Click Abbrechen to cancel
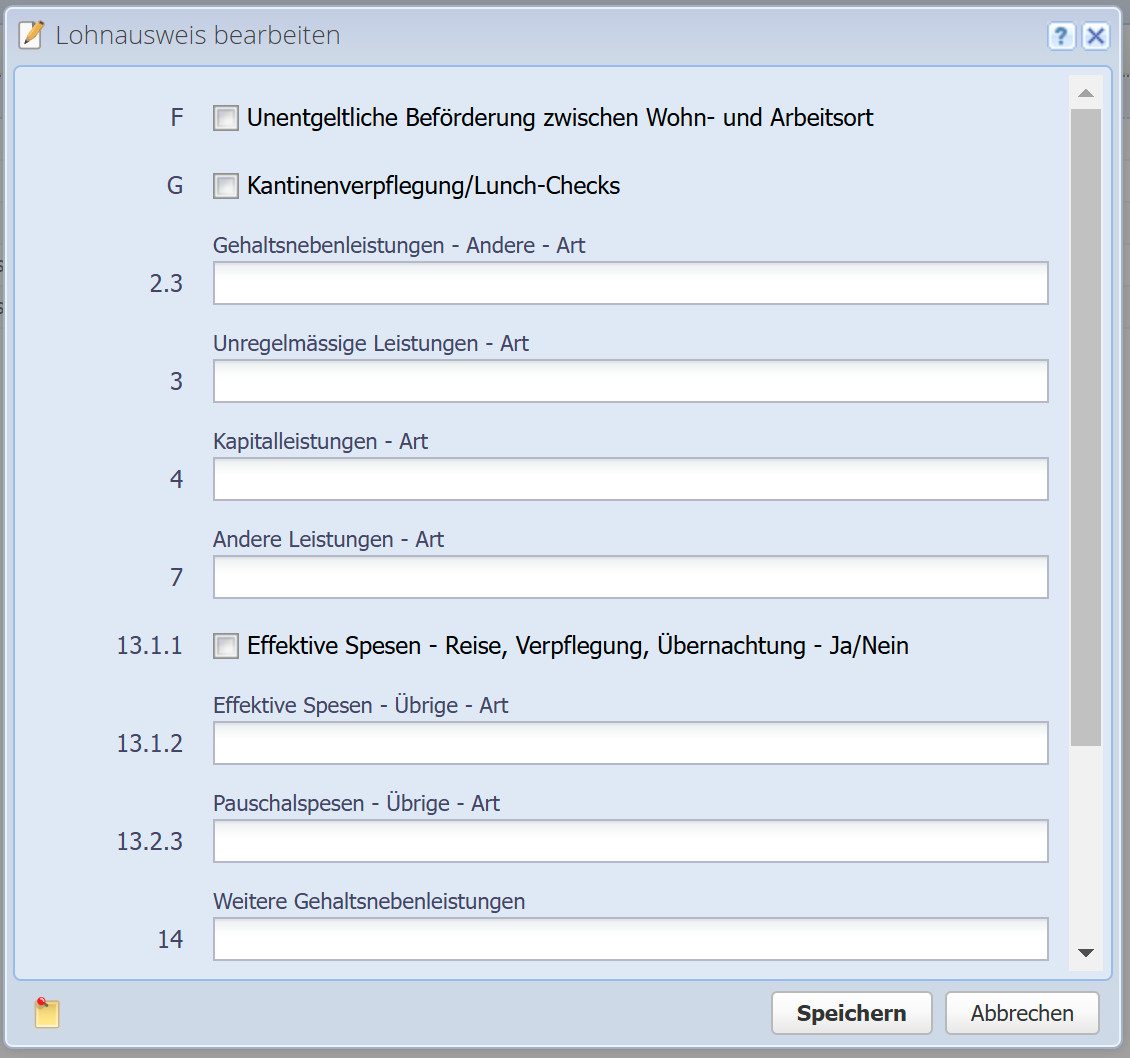 (x=1021, y=1013)
